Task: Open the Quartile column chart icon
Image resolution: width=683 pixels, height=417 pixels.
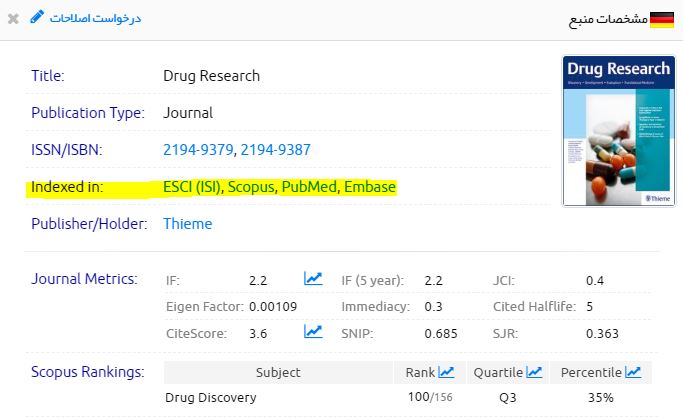Action: [x=535, y=372]
